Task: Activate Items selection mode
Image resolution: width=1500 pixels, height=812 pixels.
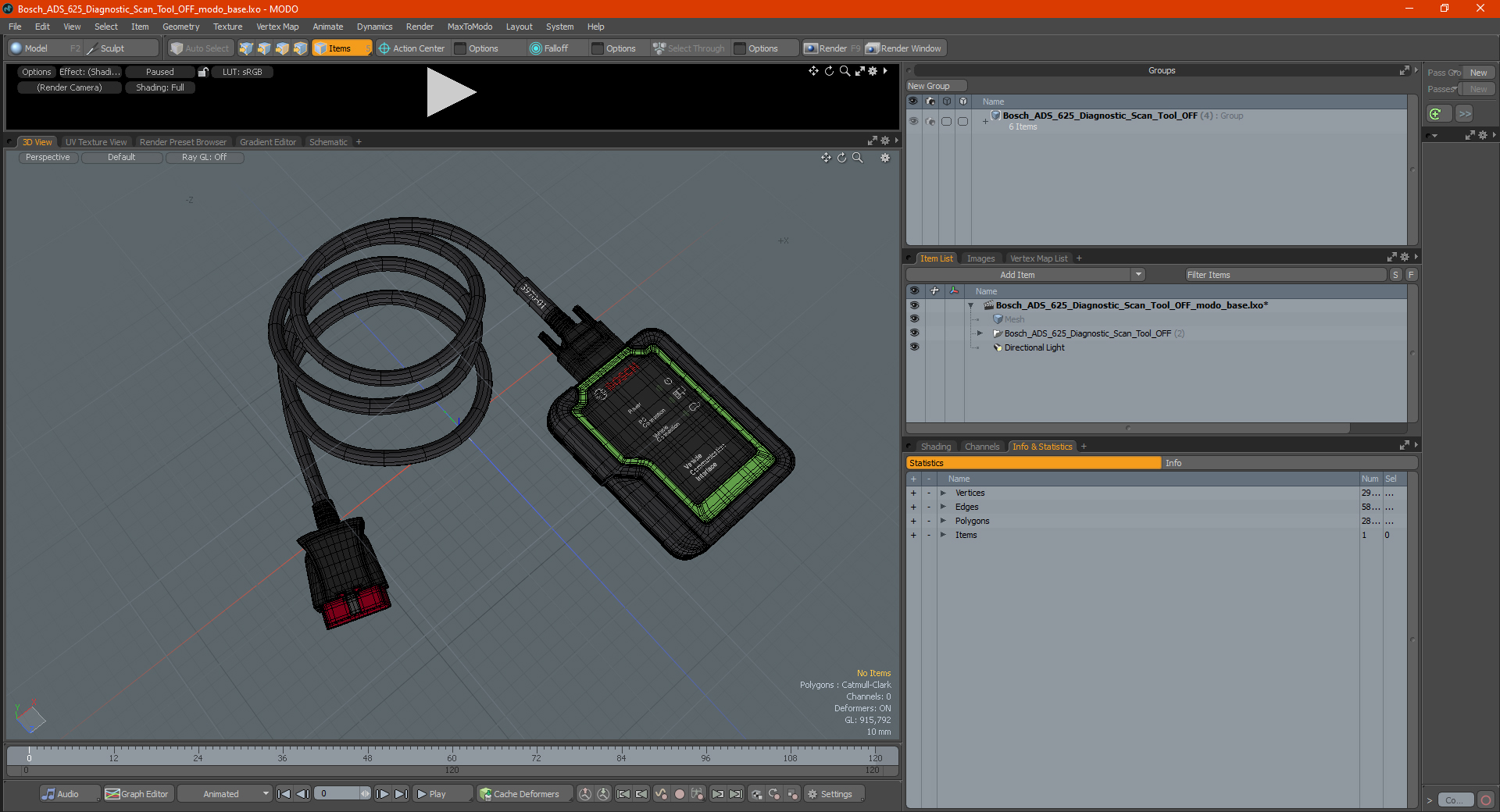Action: [341, 48]
